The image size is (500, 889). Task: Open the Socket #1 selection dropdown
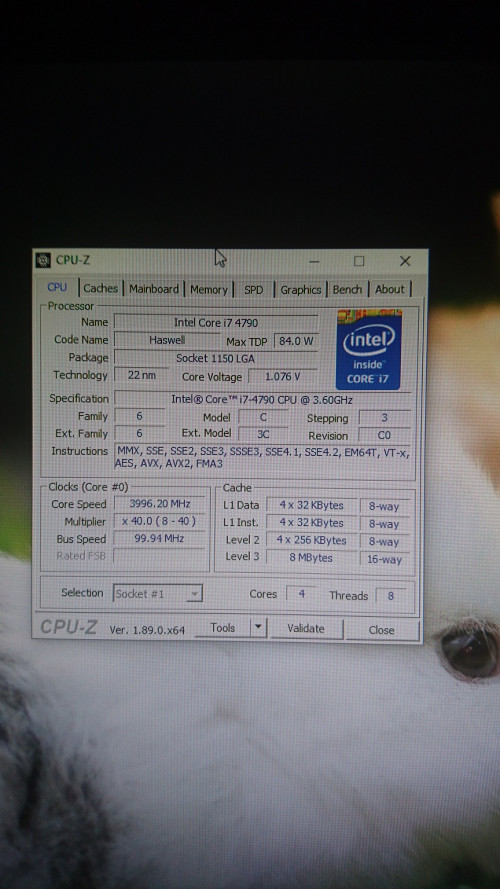click(158, 594)
